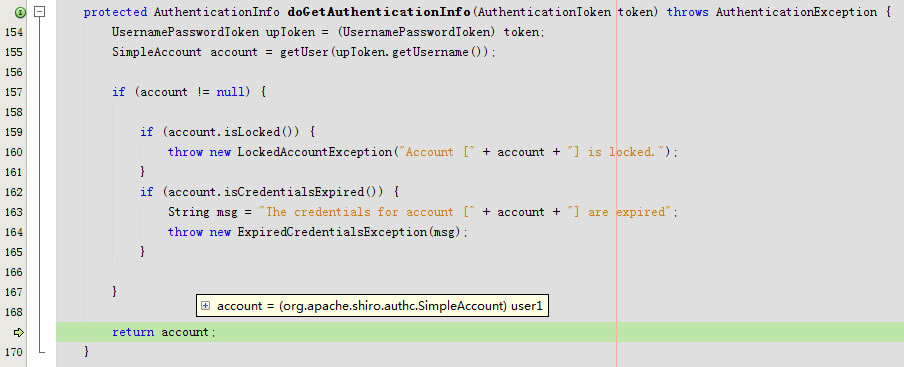Expand the account variable in debugger tooltip
Viewport: 904px width, 367px height.
pos(205,306)
